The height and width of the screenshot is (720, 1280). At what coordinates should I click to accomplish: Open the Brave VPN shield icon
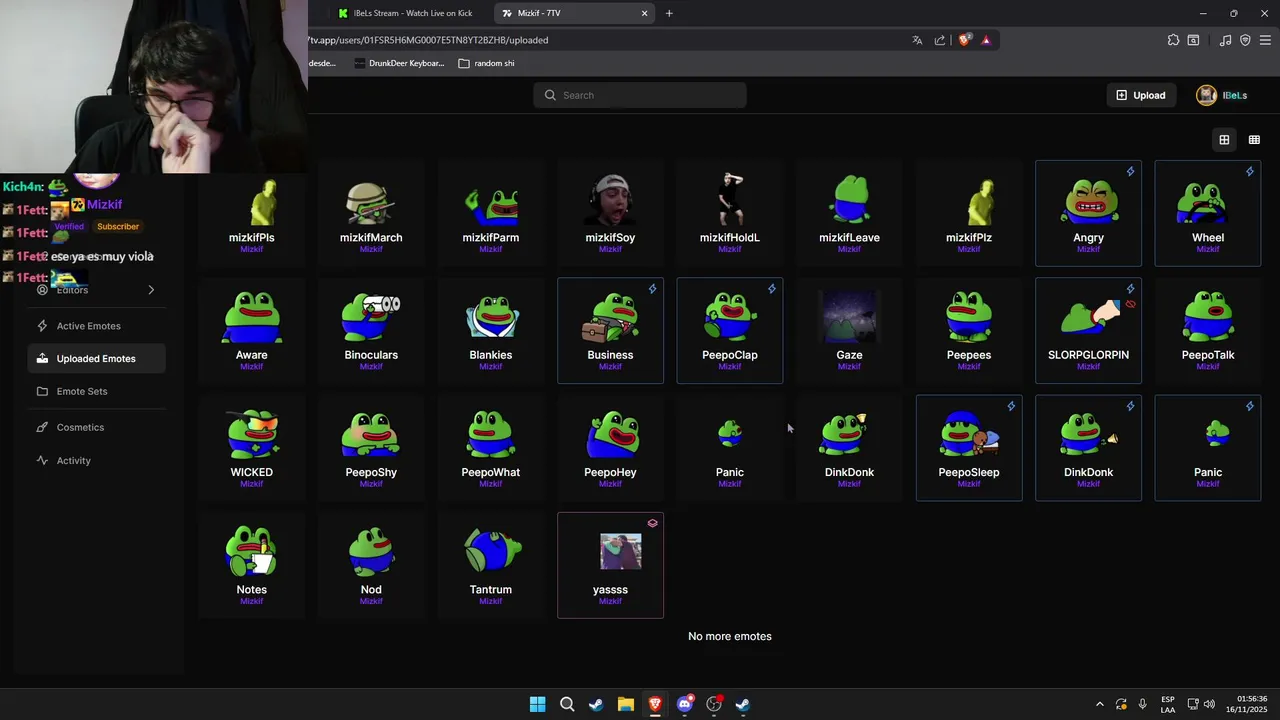[1245, 40]
